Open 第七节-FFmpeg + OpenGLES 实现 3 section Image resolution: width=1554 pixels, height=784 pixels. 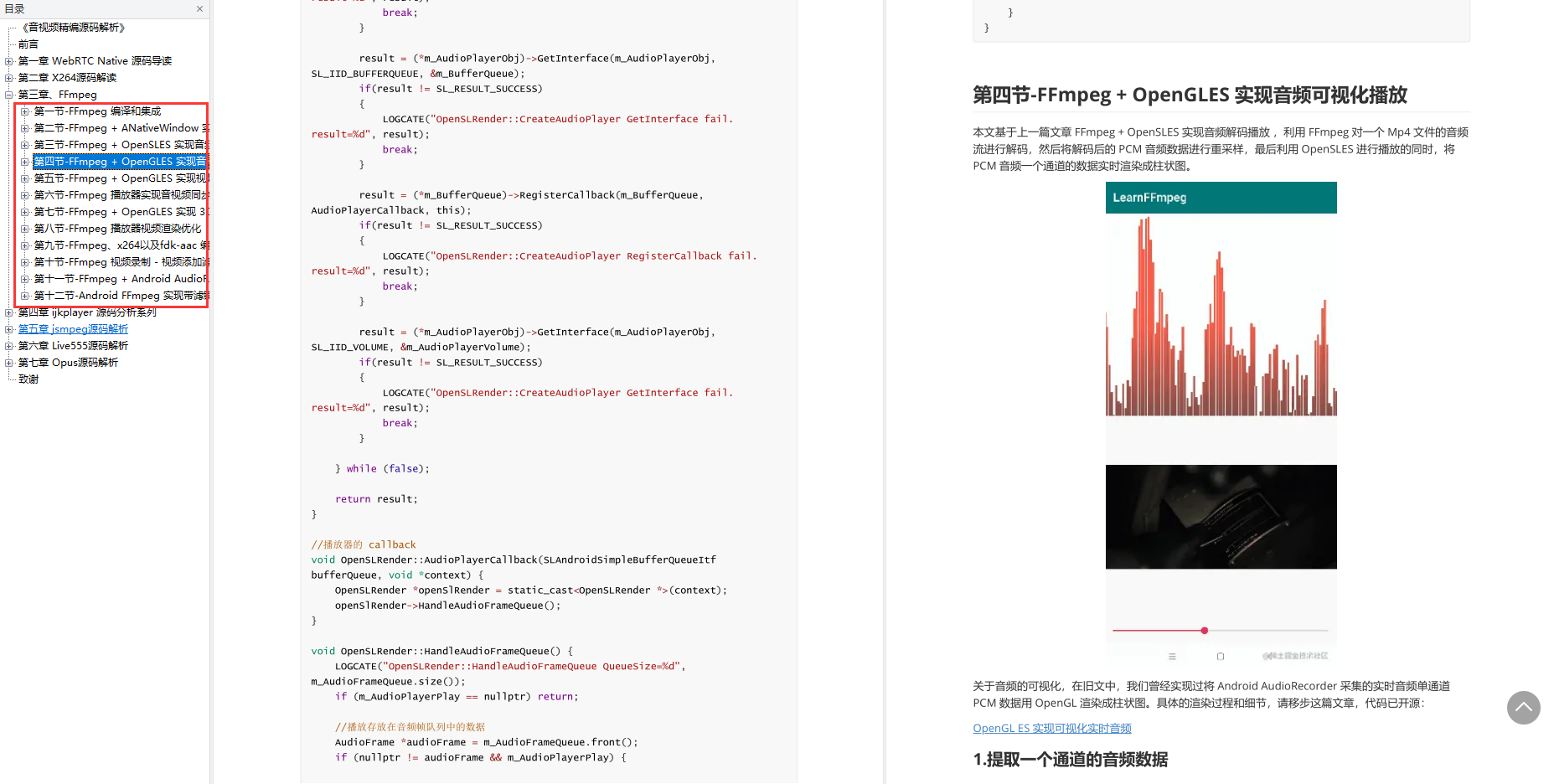click(121, 212)
